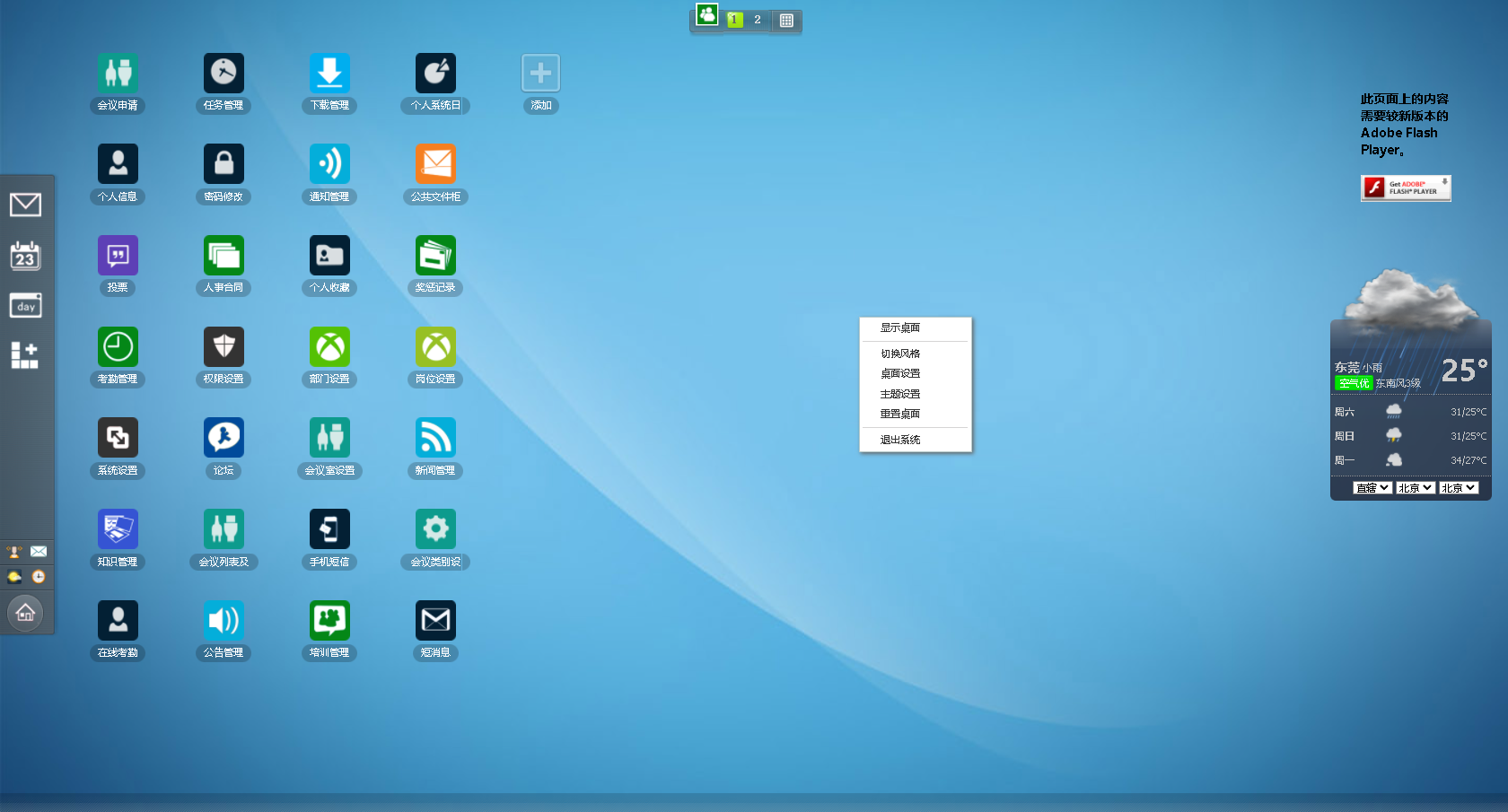
Task: Open the 短消息 short message icon
Action: (x=435, y=621)
